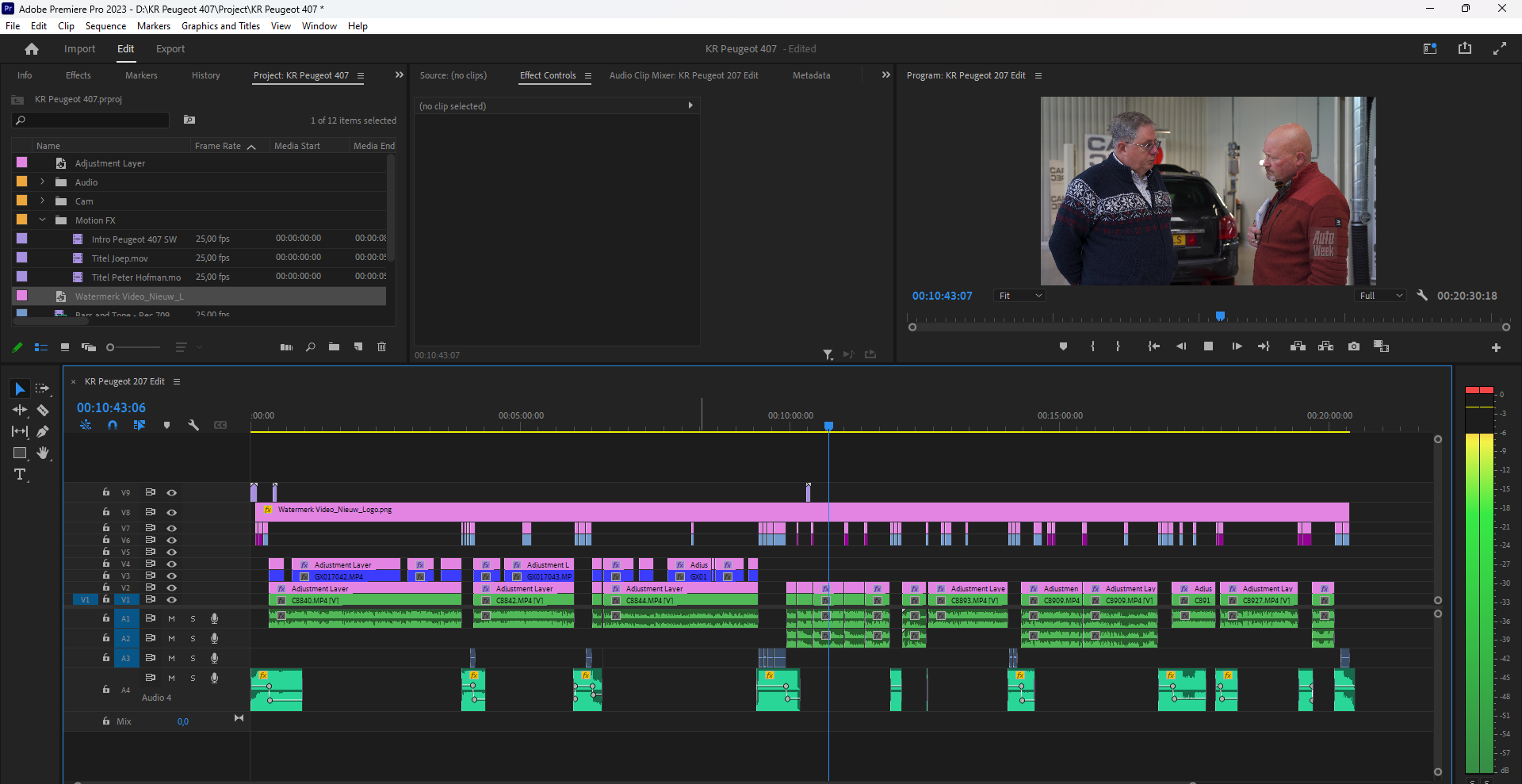
Task: Open the Import workspace
Action: [x=79, y=48]
